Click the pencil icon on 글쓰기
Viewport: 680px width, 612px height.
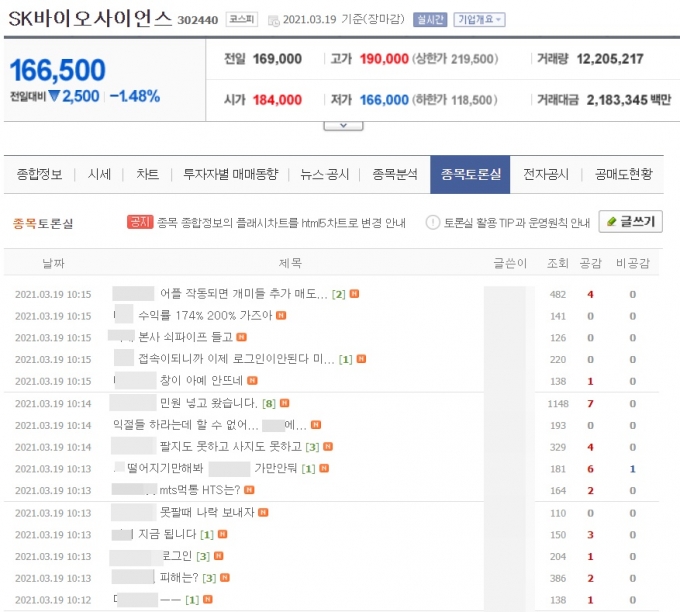[611, 222]
